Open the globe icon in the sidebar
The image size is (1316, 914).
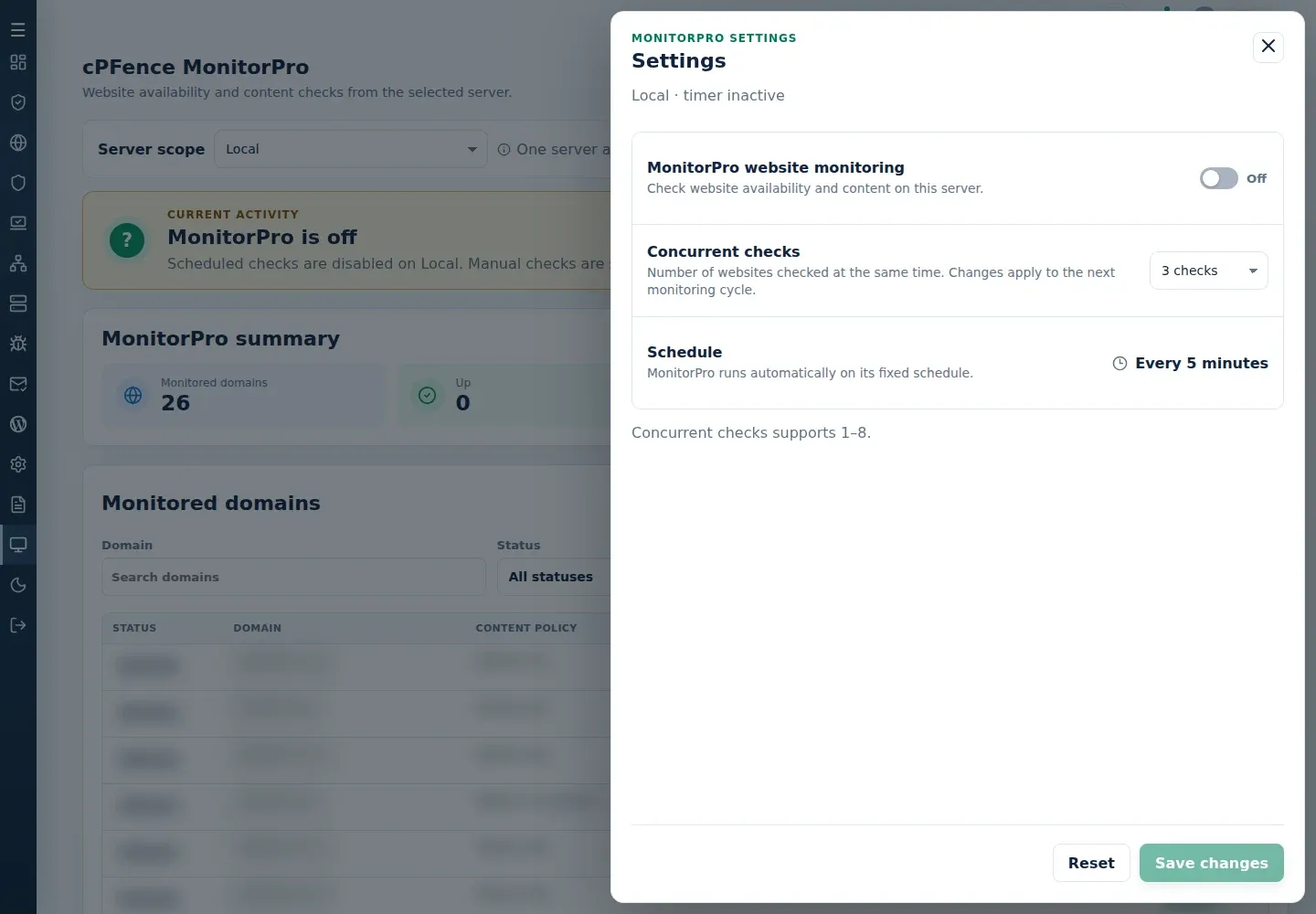(x=18, y=143)
